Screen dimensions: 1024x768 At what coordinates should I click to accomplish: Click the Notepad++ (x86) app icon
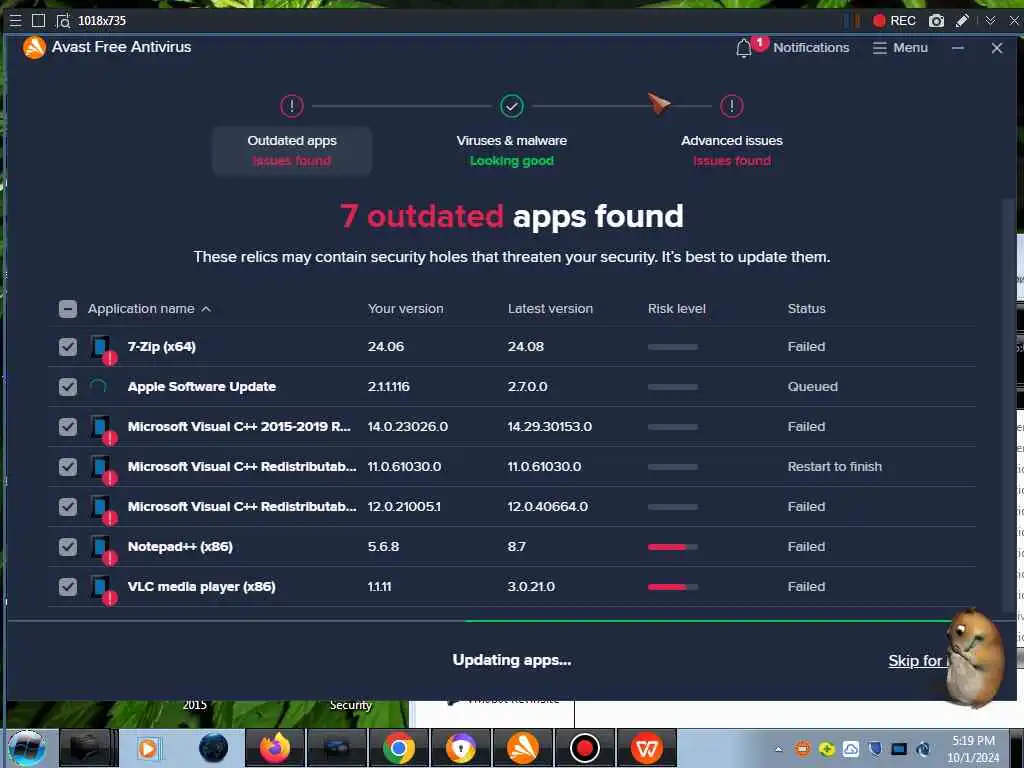[x=103, y=549]
